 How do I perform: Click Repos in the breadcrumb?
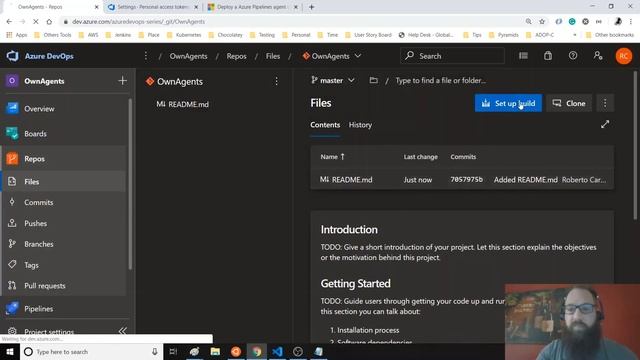[237, 56]
